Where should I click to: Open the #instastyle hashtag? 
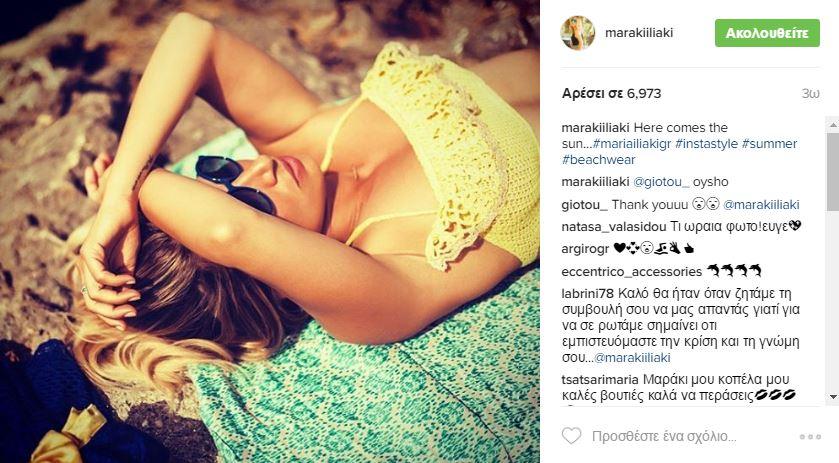click(706, 144)
